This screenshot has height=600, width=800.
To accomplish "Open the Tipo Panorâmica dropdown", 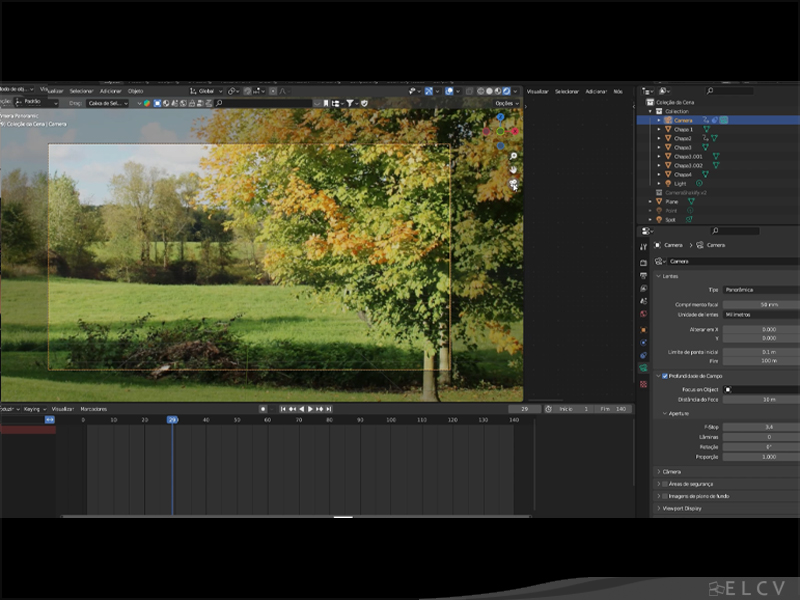I will tap(760, 289).
